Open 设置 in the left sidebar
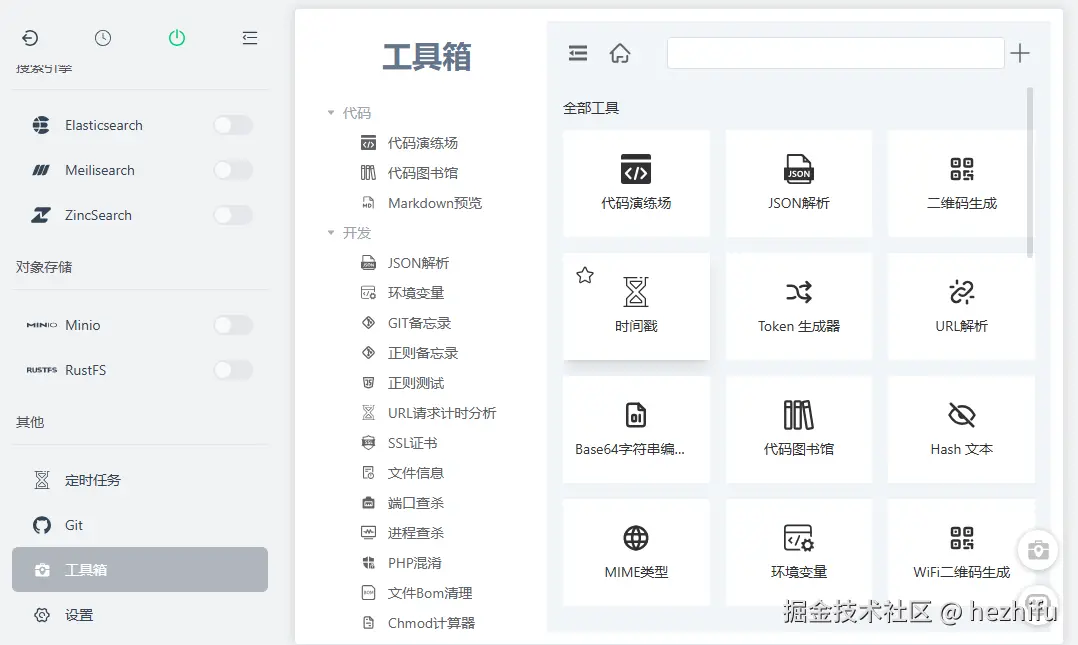This screenshot has height=645, width=1078. coord(140,615)
